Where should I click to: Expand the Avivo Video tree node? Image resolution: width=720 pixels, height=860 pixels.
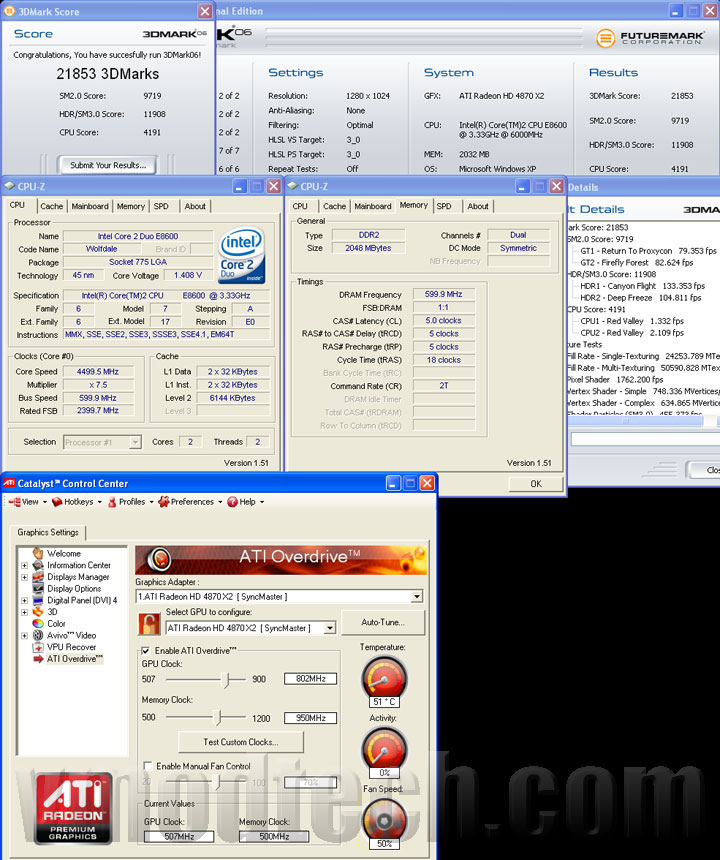click(24, 635)
